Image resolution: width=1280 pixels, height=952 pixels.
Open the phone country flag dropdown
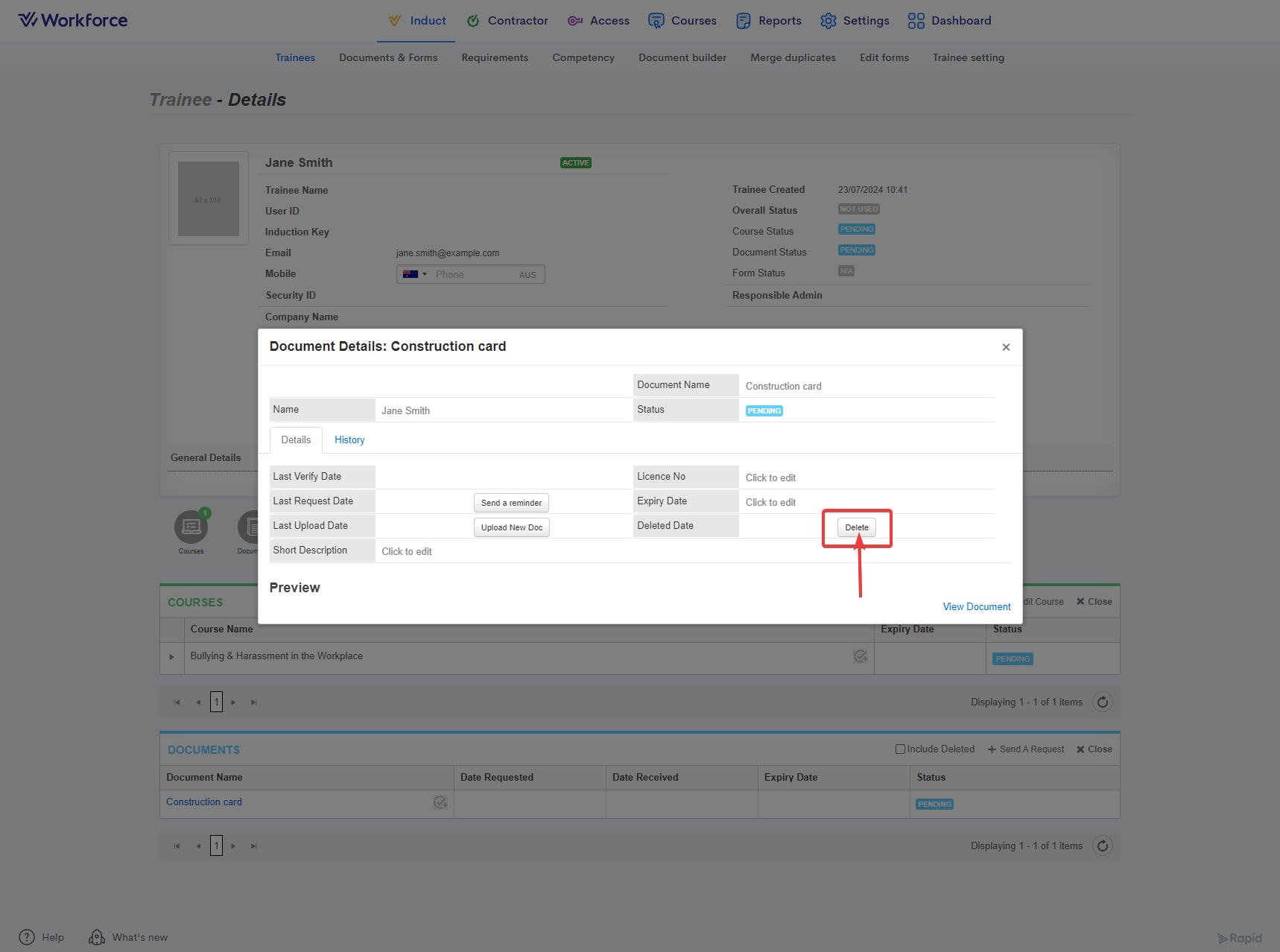[415, 274]
